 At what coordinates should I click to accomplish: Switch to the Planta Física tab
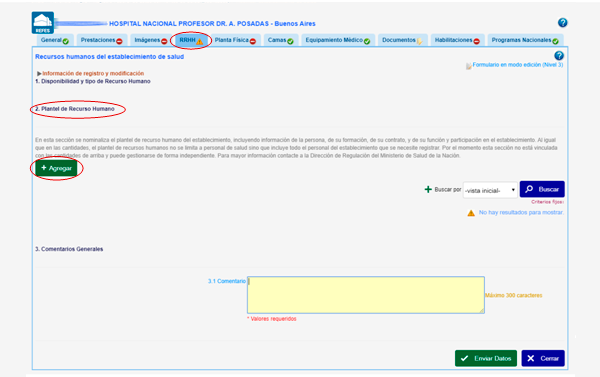click(x=235, y=40)
